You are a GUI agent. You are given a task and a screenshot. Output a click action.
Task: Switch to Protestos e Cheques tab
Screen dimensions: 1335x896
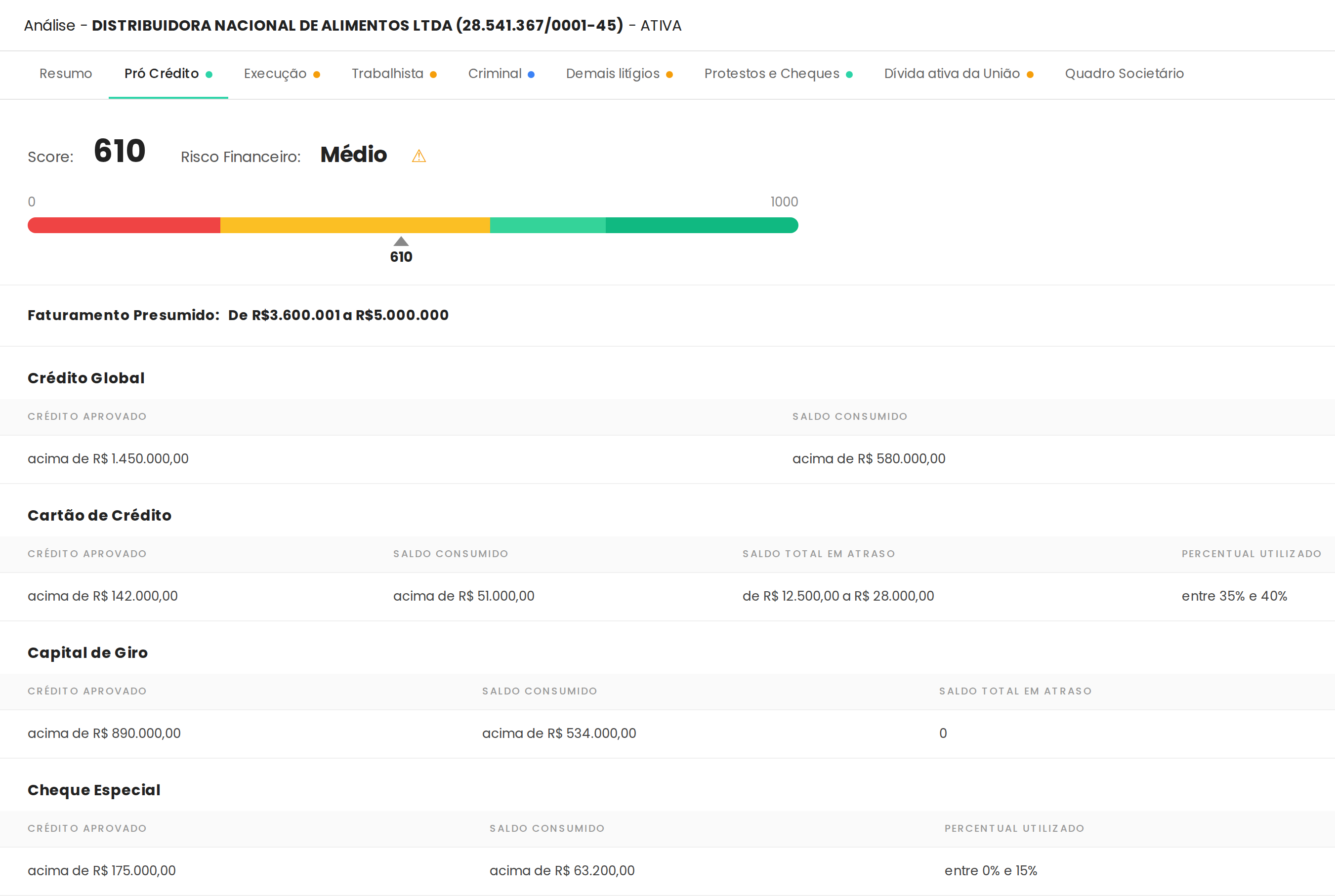[772, 74]
